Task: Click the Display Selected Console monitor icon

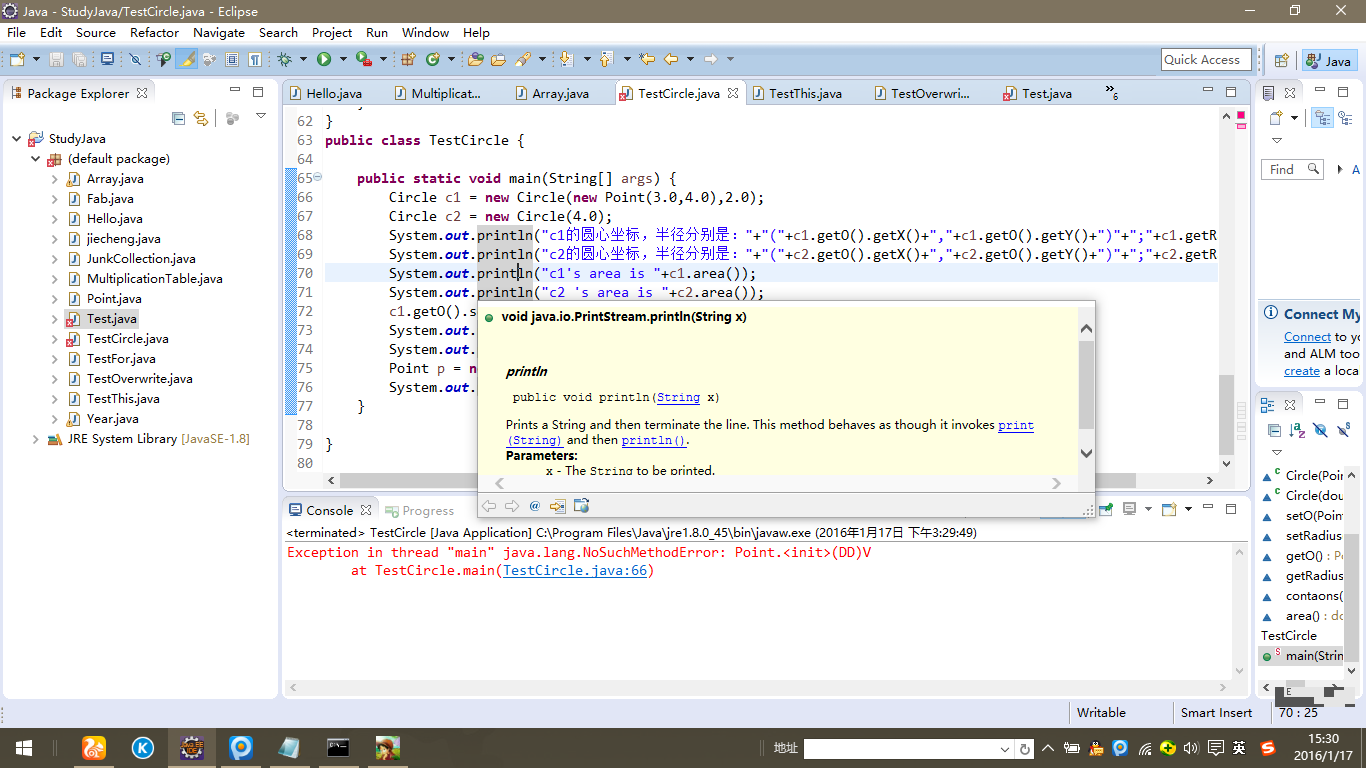Action: point(1130,509)
